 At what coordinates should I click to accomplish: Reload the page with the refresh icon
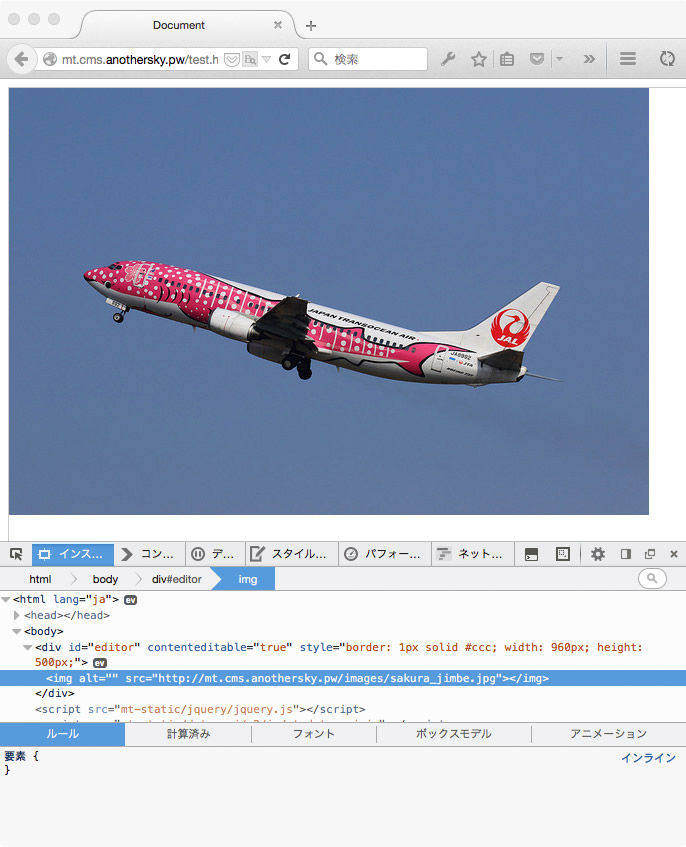point(285,59)
